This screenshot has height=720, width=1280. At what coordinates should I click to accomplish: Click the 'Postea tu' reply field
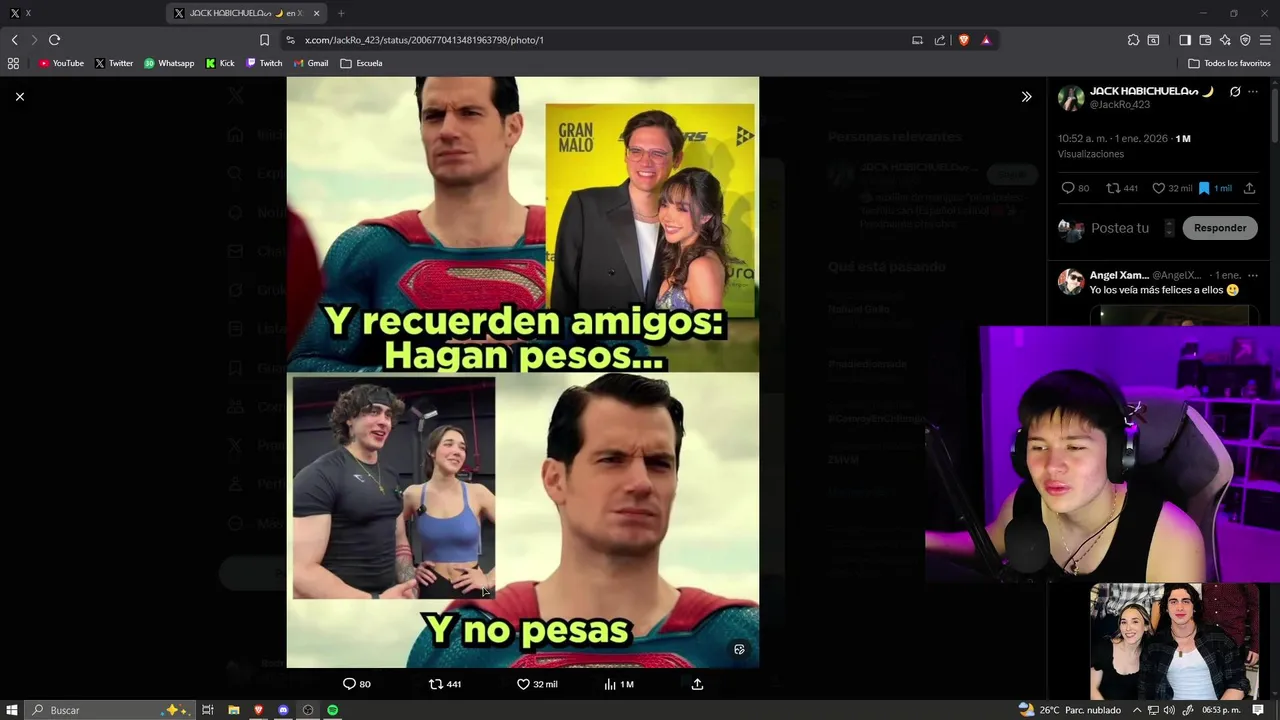click(x=1120, y=228)
